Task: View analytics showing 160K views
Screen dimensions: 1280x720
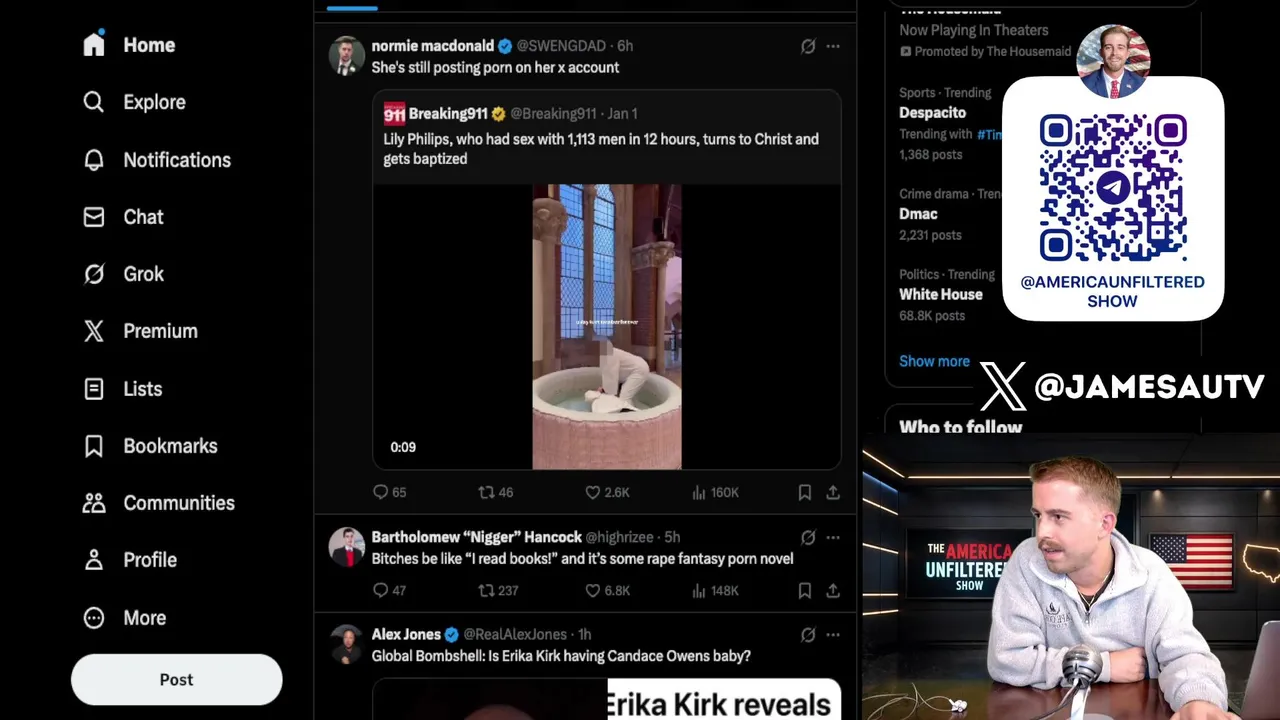Action: (x=715, y=492)
